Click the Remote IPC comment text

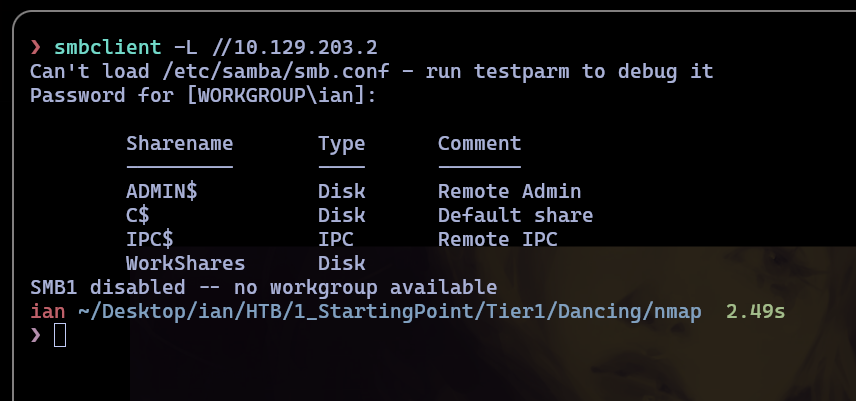497,240
